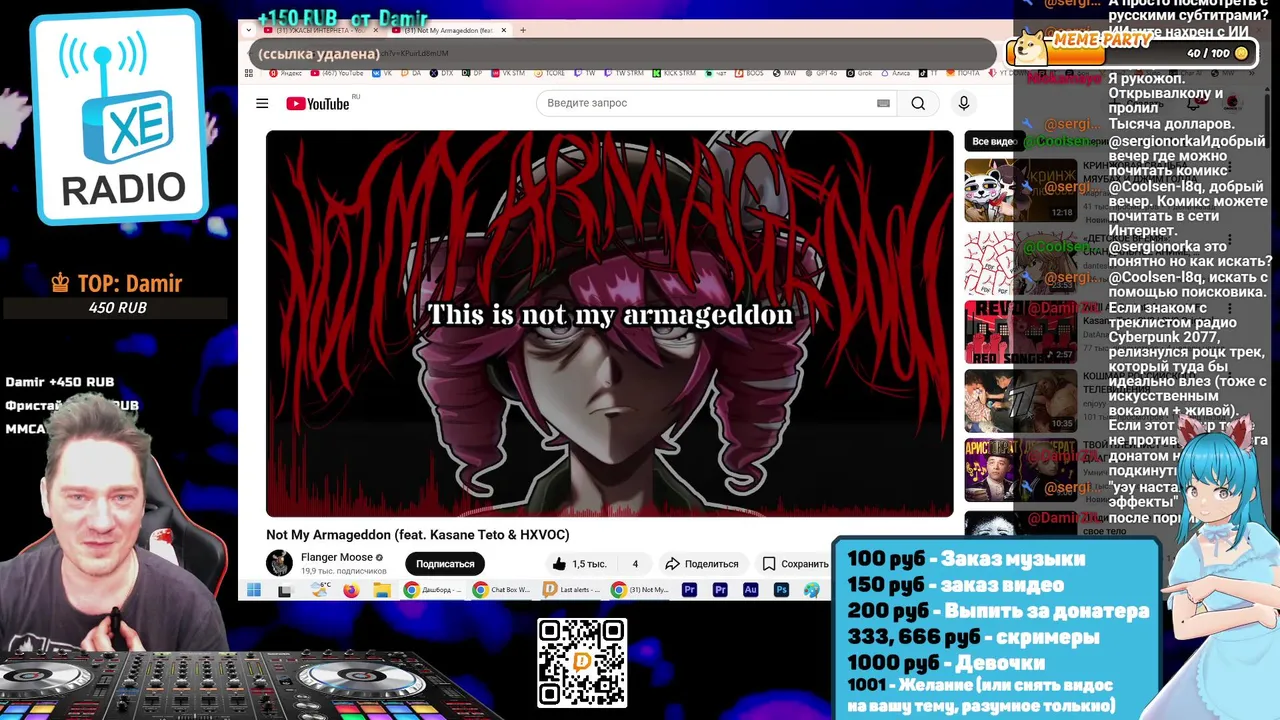Go to the YouTube home logo
The height and width of the screenshot is (720, 1280).
coord(318,103)
